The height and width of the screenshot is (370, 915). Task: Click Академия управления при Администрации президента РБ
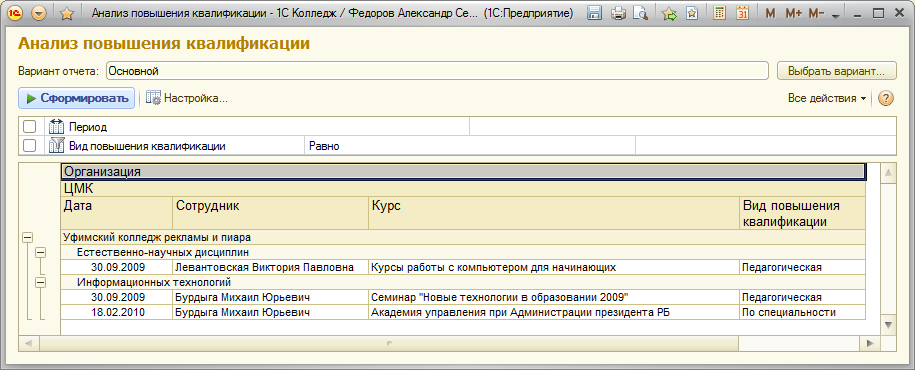[x=554, y=312]
